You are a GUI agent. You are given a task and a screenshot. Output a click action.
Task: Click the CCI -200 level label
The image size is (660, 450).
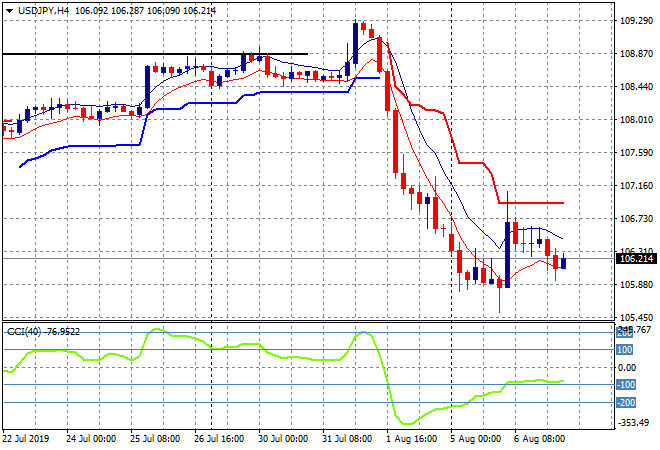[x=626, y=403]
